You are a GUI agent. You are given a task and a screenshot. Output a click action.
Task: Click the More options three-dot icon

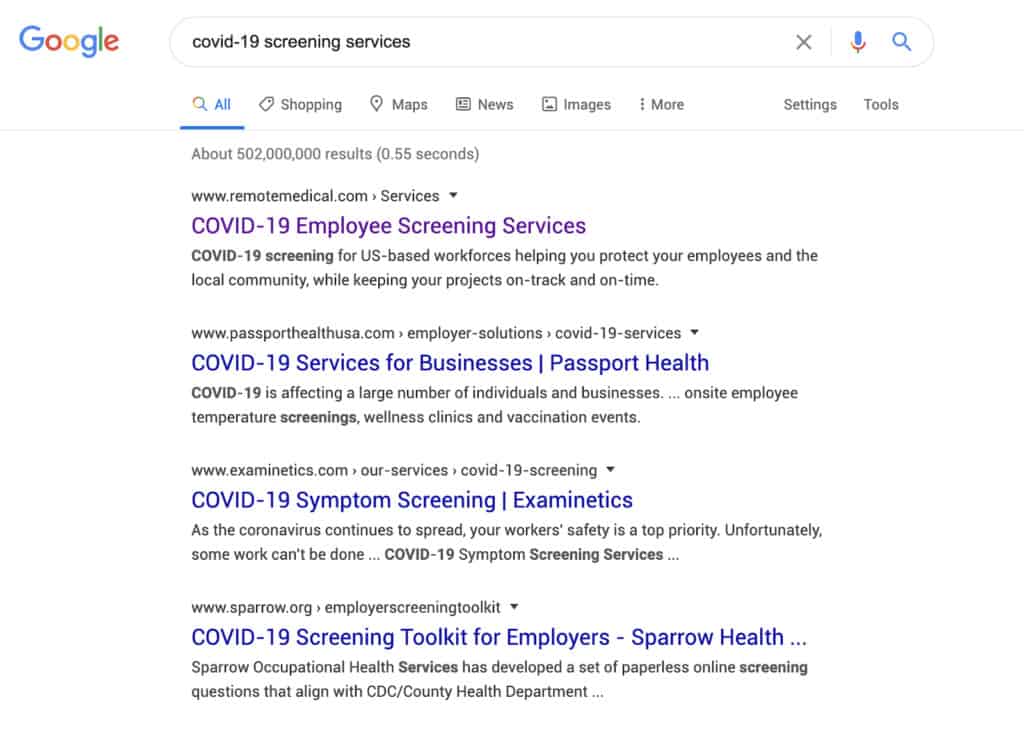(641, 103)
